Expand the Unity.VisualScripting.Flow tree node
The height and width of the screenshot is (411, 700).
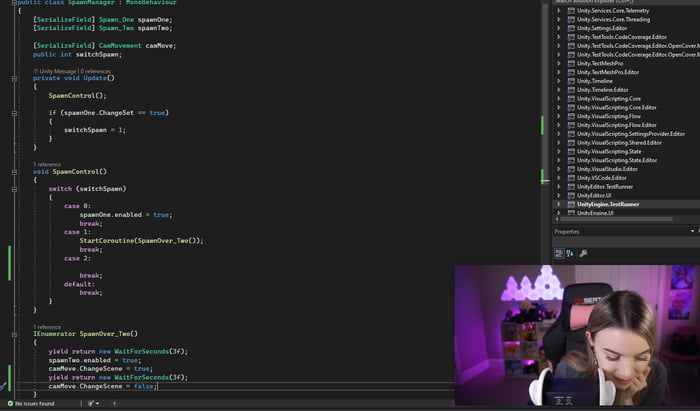pyautogui.click(x=559, y=124)
